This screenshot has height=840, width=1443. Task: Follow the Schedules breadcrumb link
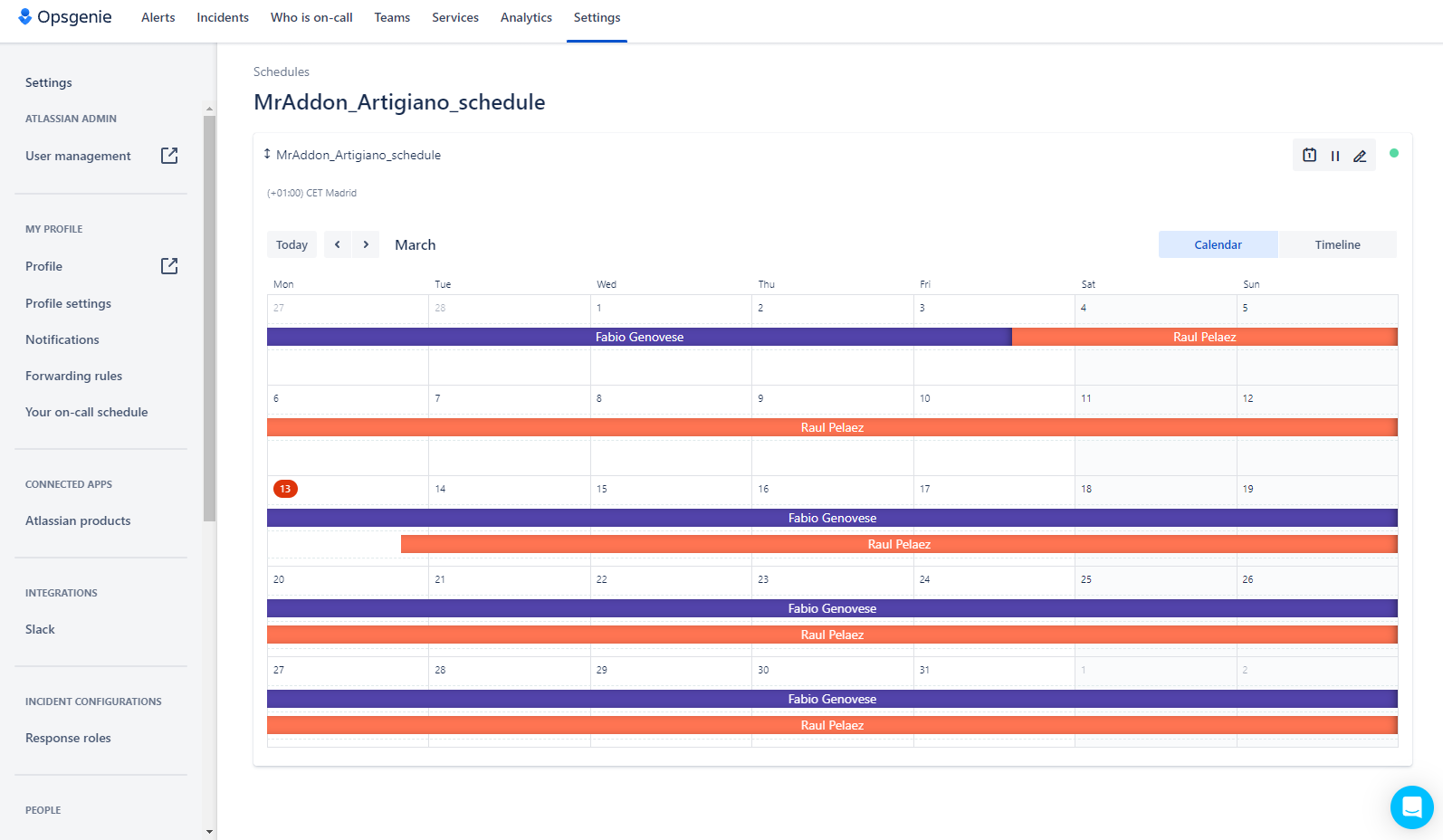tap(282, 72)
